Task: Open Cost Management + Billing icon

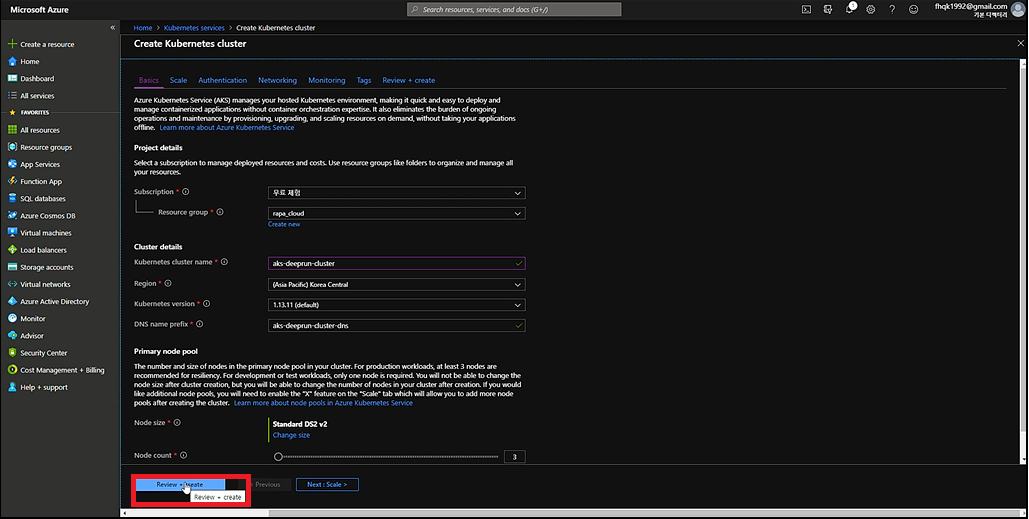Action: click(12, 370)
